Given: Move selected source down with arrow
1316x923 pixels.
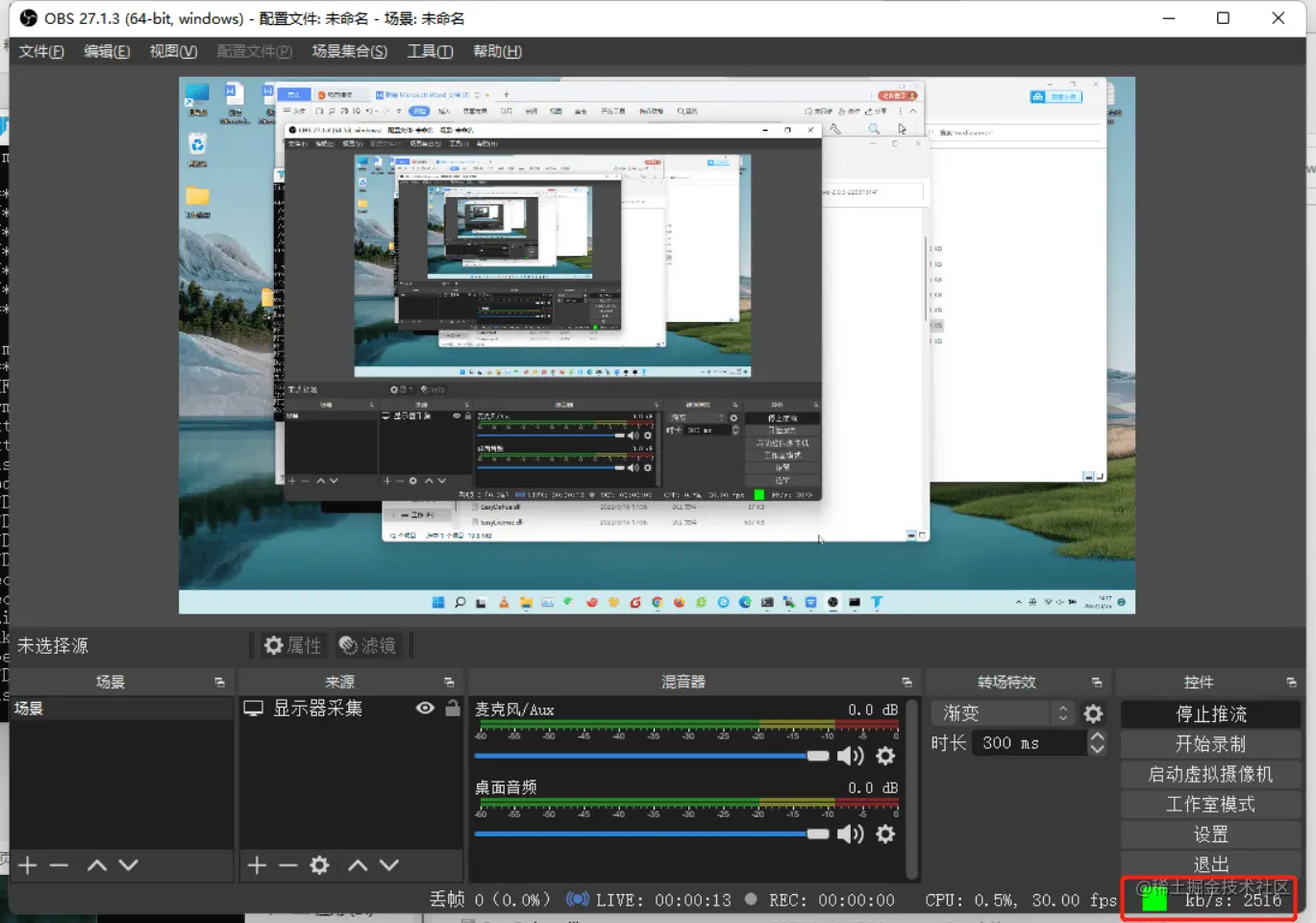Looking at the screenshot, I should (389, 865).
